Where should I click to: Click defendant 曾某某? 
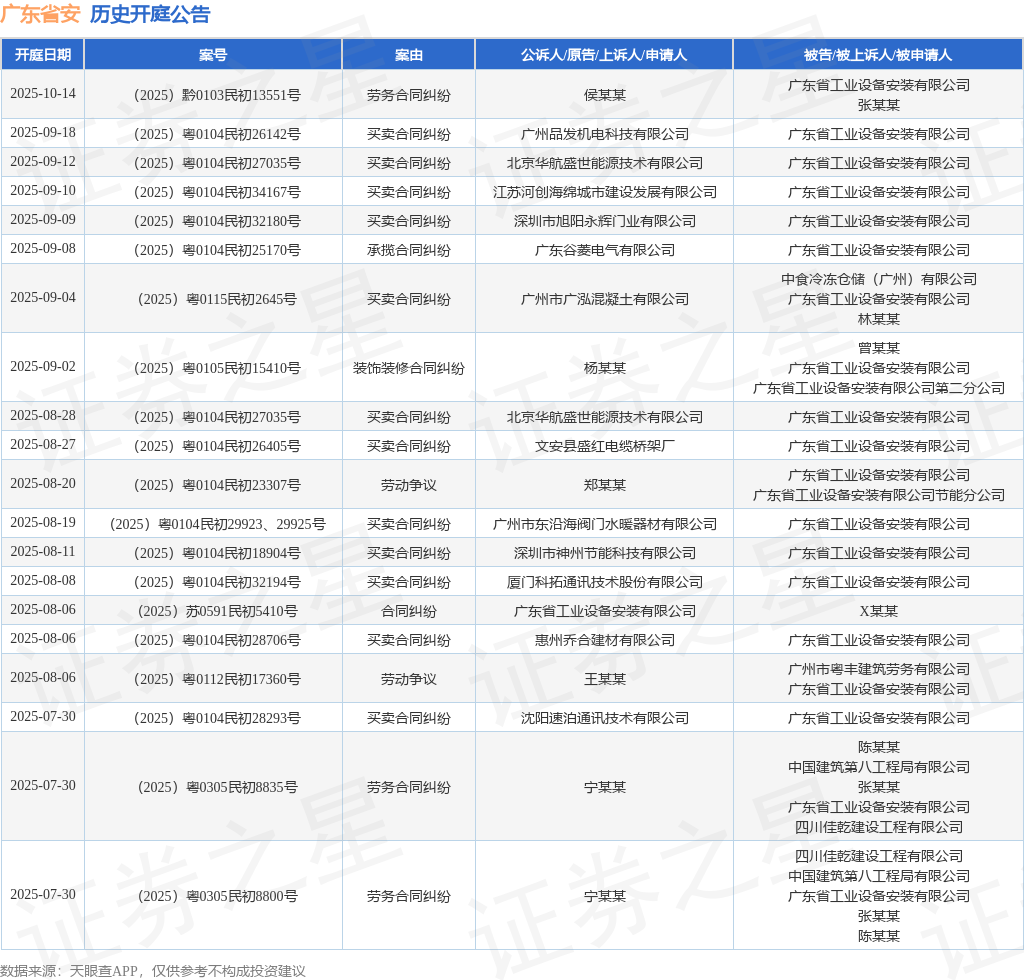[x=879, y=348]
